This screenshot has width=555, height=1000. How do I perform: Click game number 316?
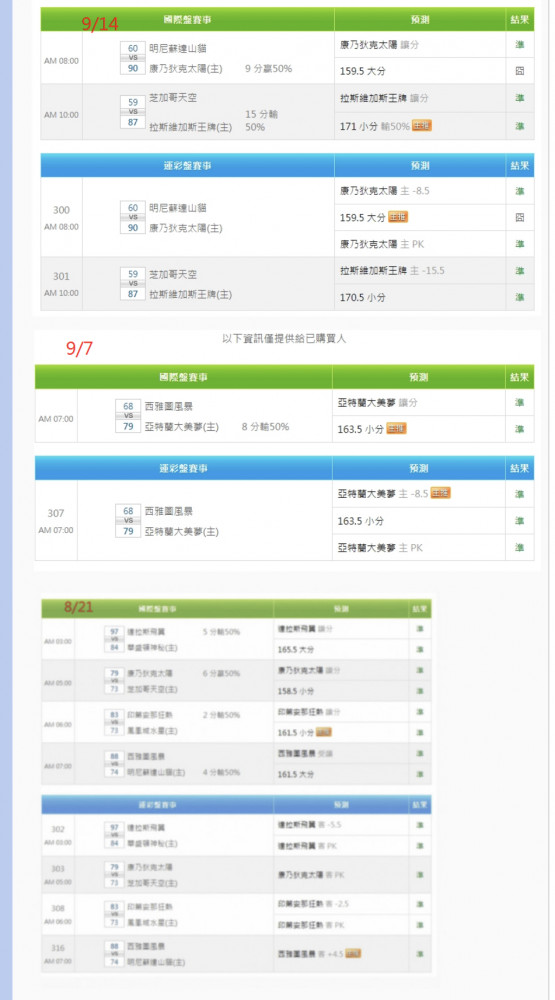pyautogui.click(x=58, y=948)
